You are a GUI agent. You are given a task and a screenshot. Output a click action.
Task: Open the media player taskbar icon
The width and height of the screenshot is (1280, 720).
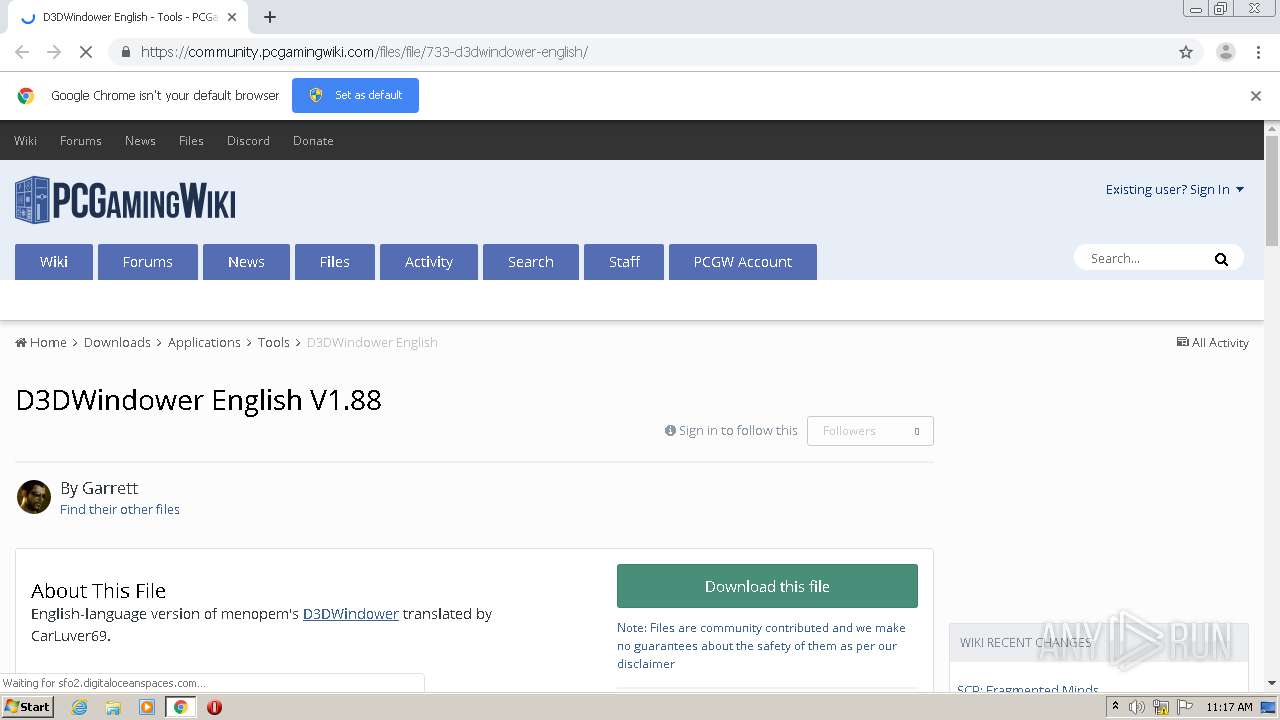point(147,707)
